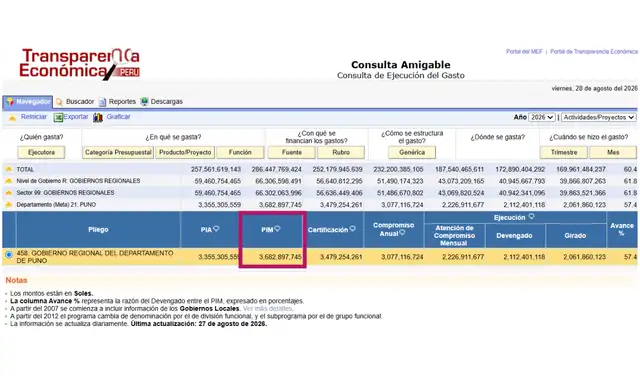Click the Exportar Excel icon
This screenshot has height=376, width=640.
click(58, 118)
